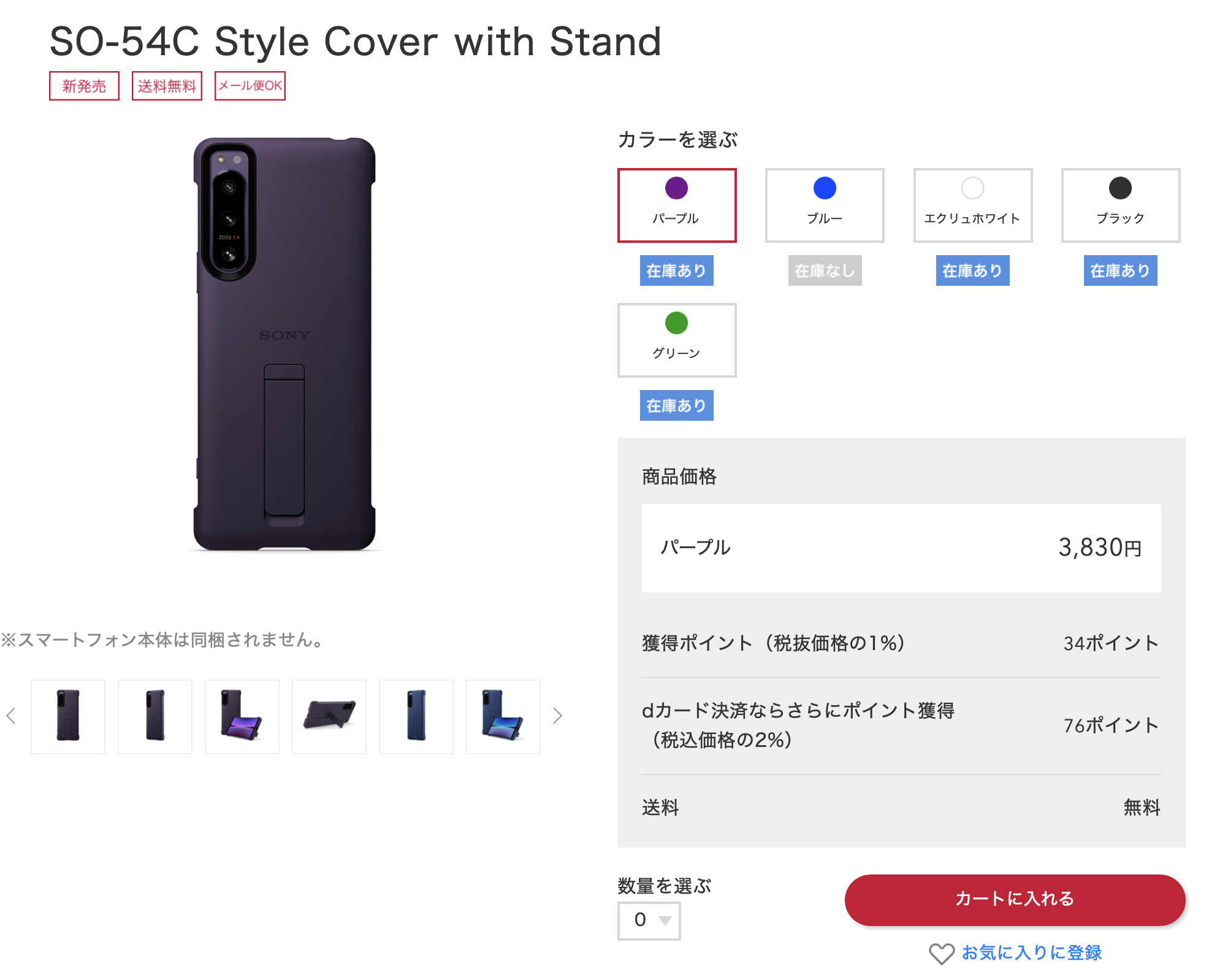Image resolution: width=1209 pixels, height=980 pixels.
Task: Show second purple case angled thumbnail
Action: pyautogui.click(x=155, y=716)
